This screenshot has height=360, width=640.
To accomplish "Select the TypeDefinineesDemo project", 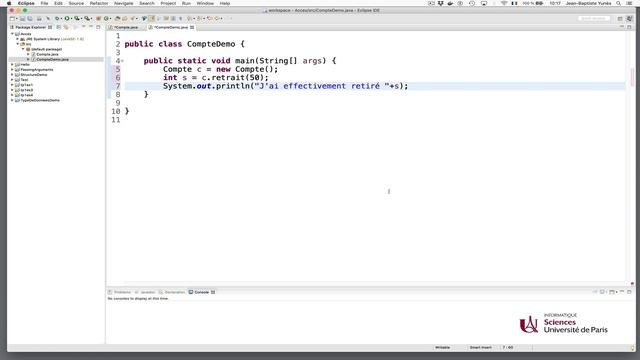I will click(x=40, y=100).
